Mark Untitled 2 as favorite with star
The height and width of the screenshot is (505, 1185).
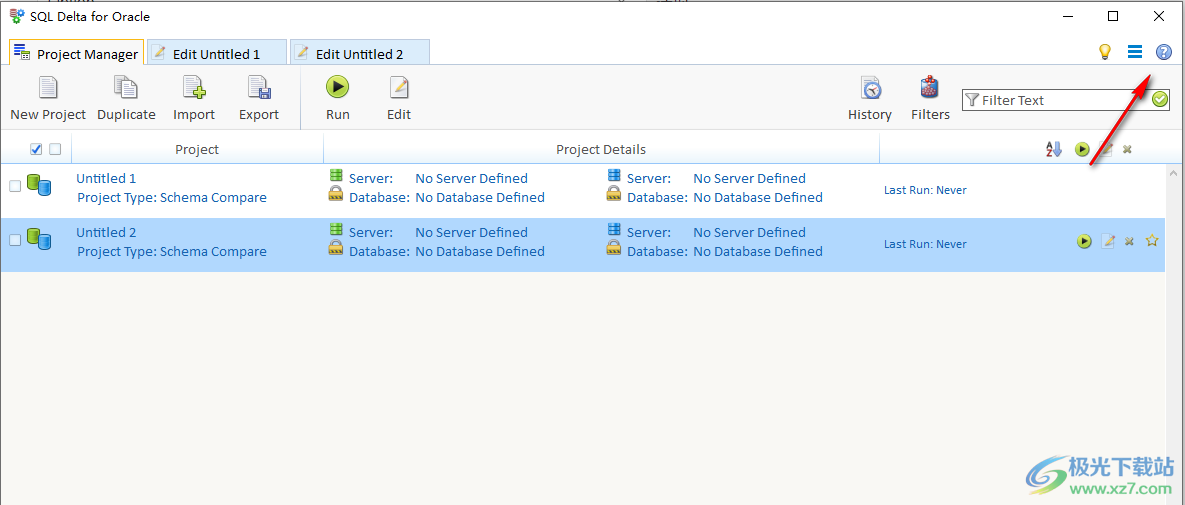click(x=1152, y=240)
